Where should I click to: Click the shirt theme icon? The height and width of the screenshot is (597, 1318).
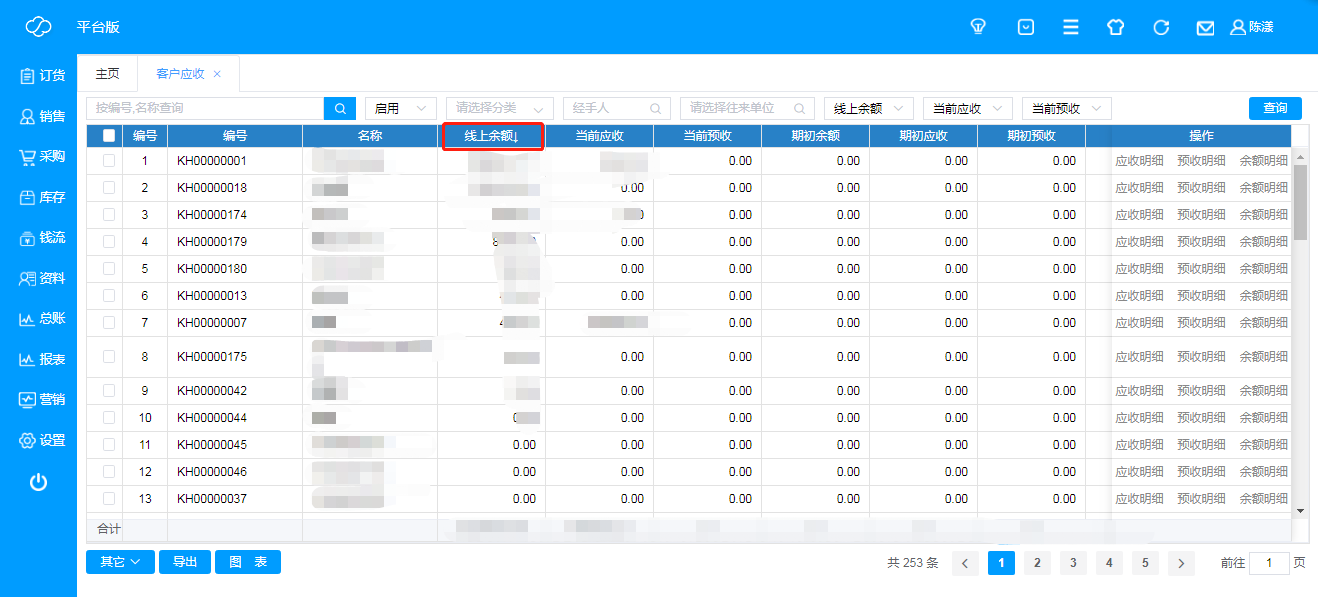(1116, 27)
